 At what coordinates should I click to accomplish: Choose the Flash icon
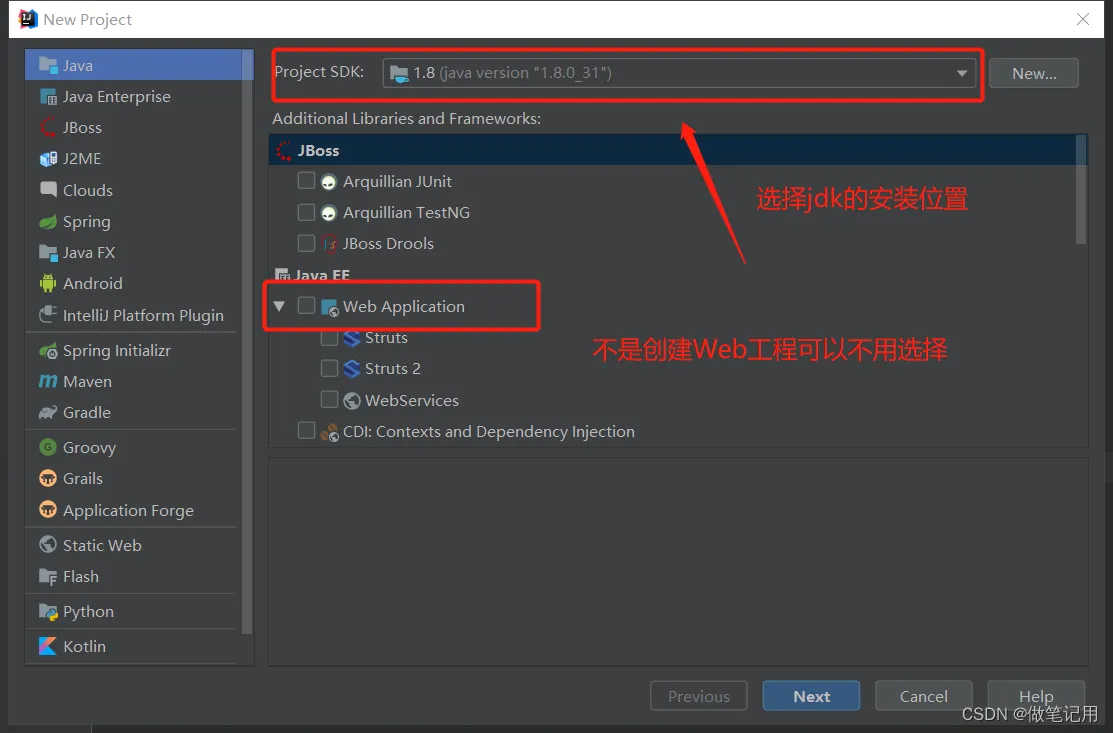[x=48, y=576]
